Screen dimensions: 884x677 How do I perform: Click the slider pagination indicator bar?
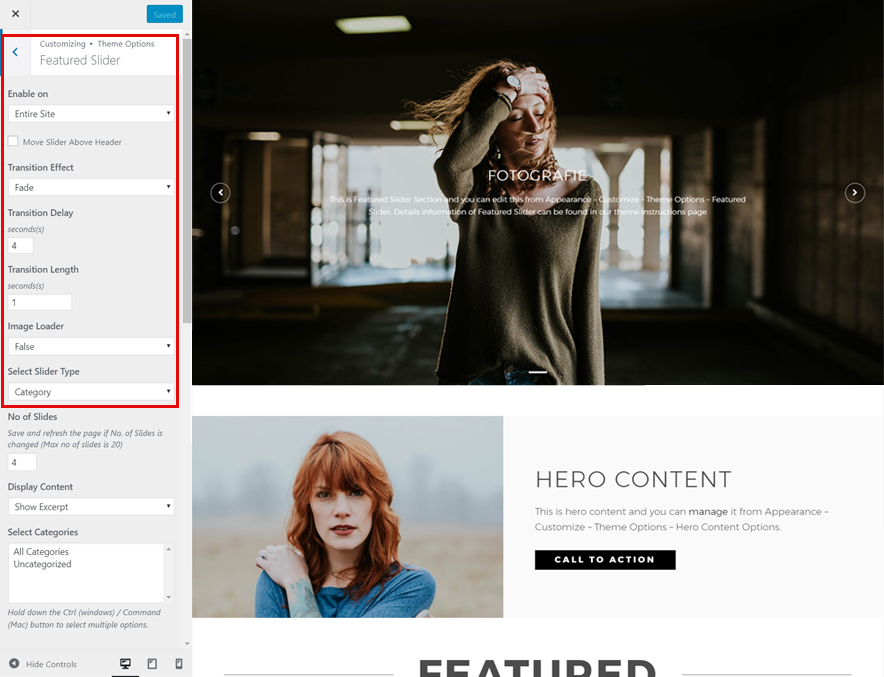point(538,372)
